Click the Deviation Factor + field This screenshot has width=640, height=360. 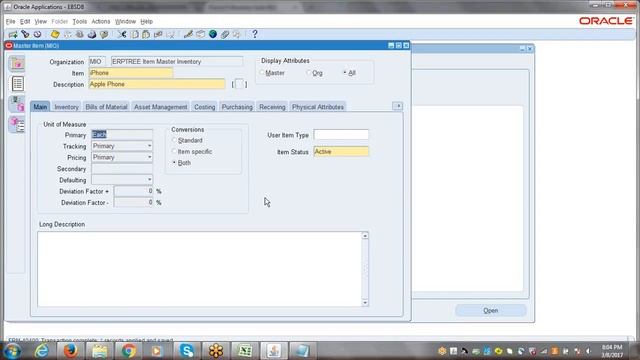(133, 191)
